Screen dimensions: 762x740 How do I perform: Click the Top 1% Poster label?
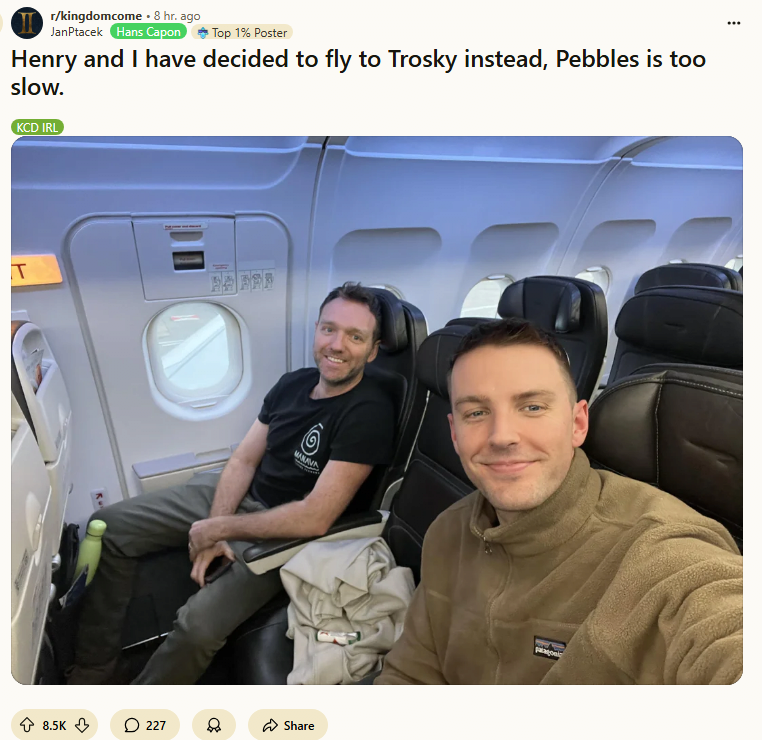point(249,33)
